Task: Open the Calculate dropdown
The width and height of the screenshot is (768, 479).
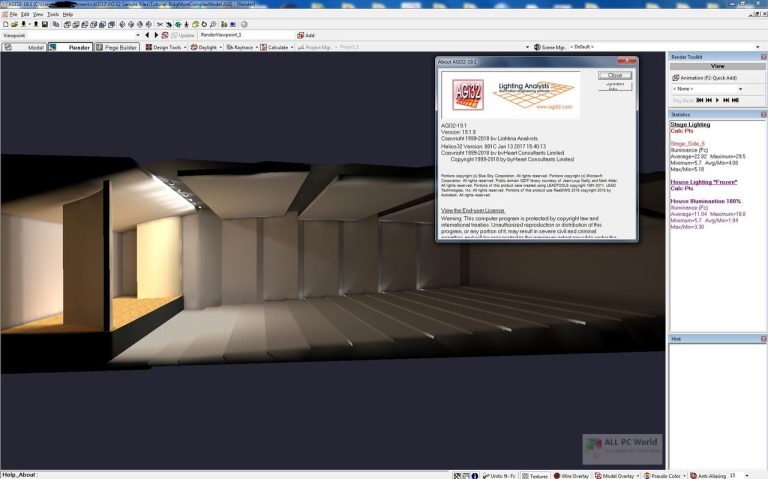Action: click(x=292, y=48)
